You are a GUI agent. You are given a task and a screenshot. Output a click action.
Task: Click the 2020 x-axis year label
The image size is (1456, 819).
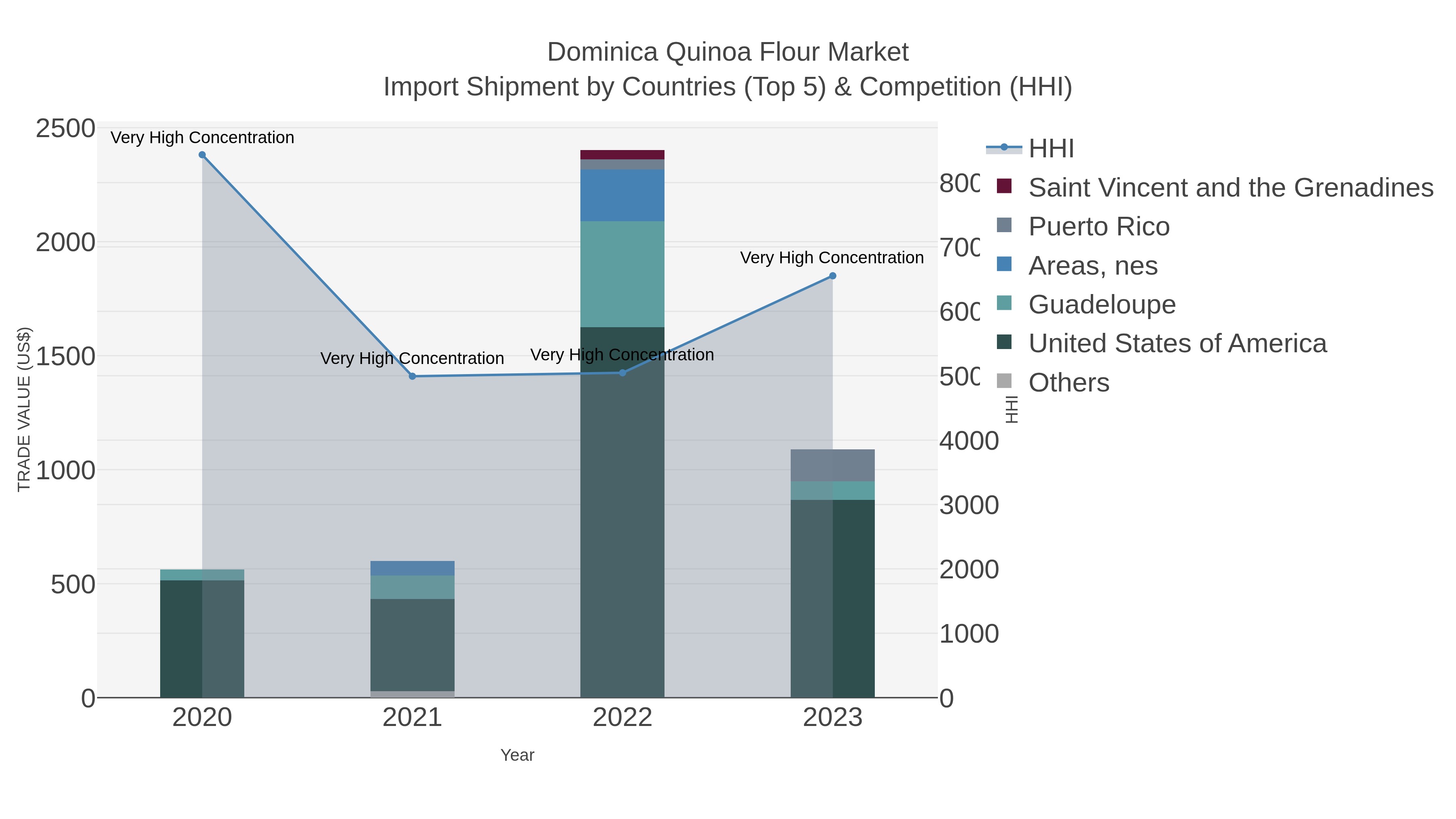coord(202,718)
